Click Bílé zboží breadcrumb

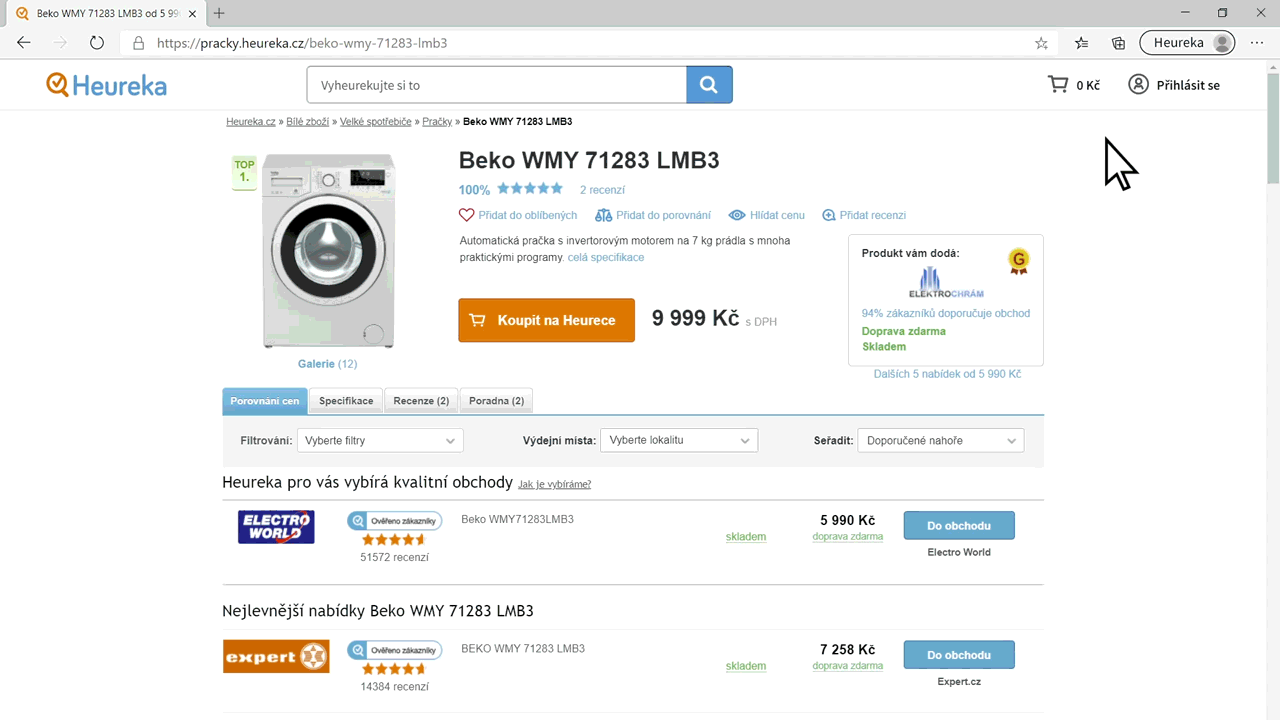[307, 121]
